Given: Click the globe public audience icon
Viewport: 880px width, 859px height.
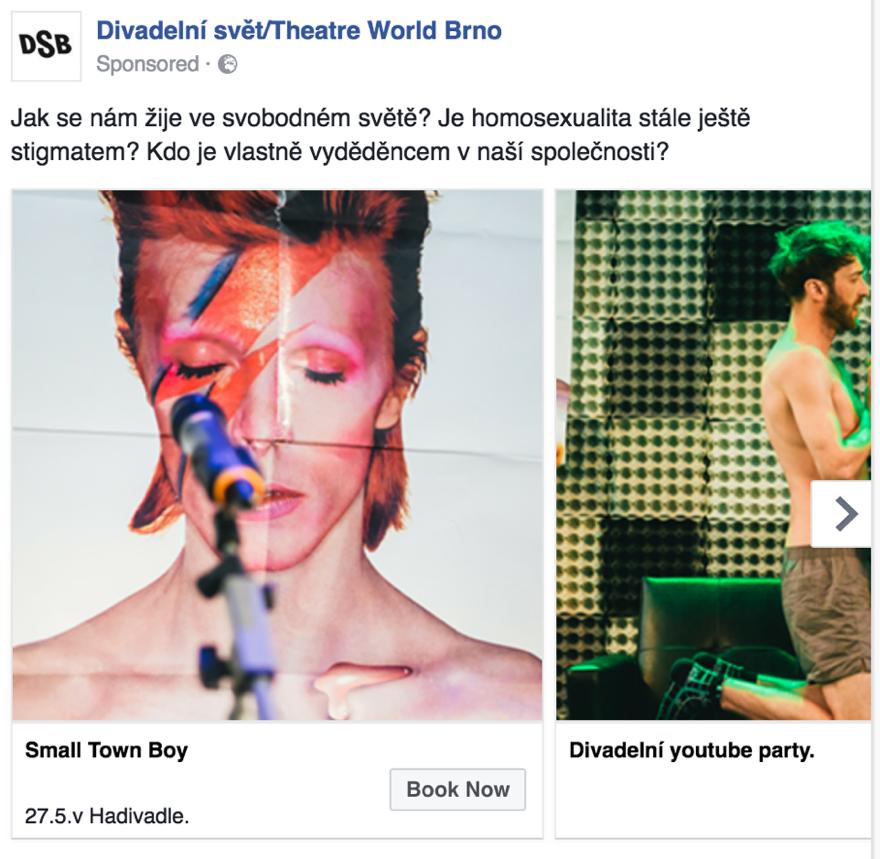Looking at the screenshot, I should [227, 65].
